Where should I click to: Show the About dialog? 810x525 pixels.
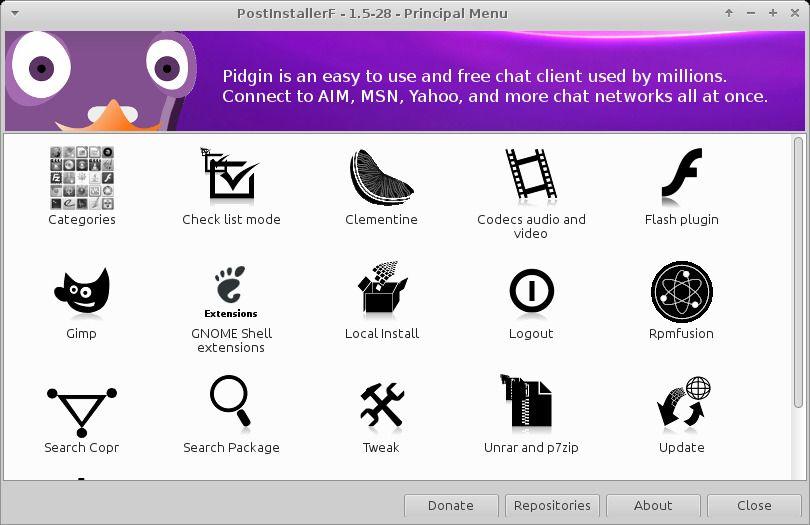pyautogui.click(x=653, y=505)
